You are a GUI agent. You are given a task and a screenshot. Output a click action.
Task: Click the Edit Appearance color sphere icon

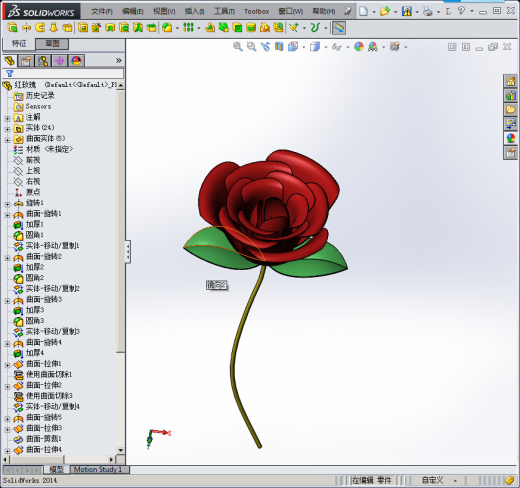359,47
